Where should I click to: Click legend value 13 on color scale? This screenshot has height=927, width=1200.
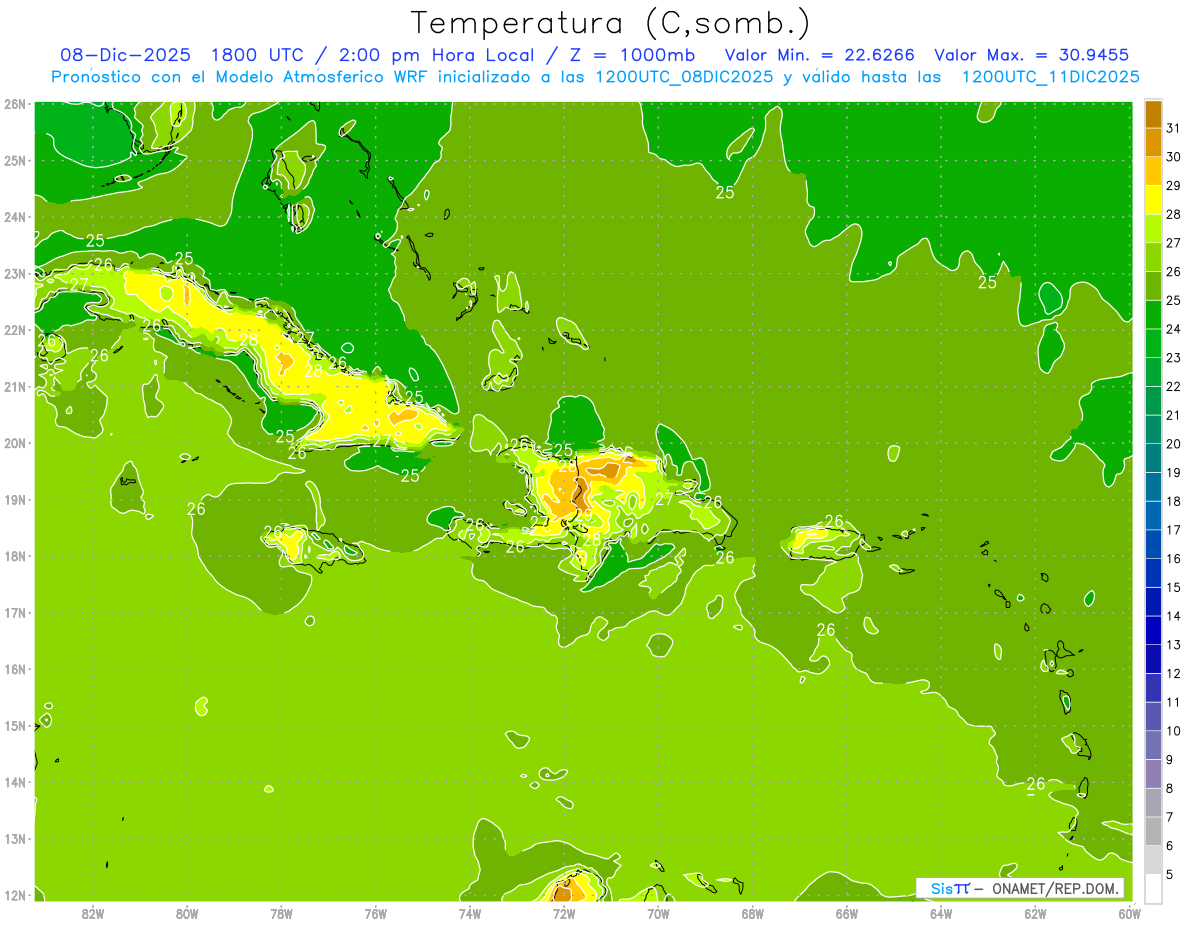click(1173, 645)
